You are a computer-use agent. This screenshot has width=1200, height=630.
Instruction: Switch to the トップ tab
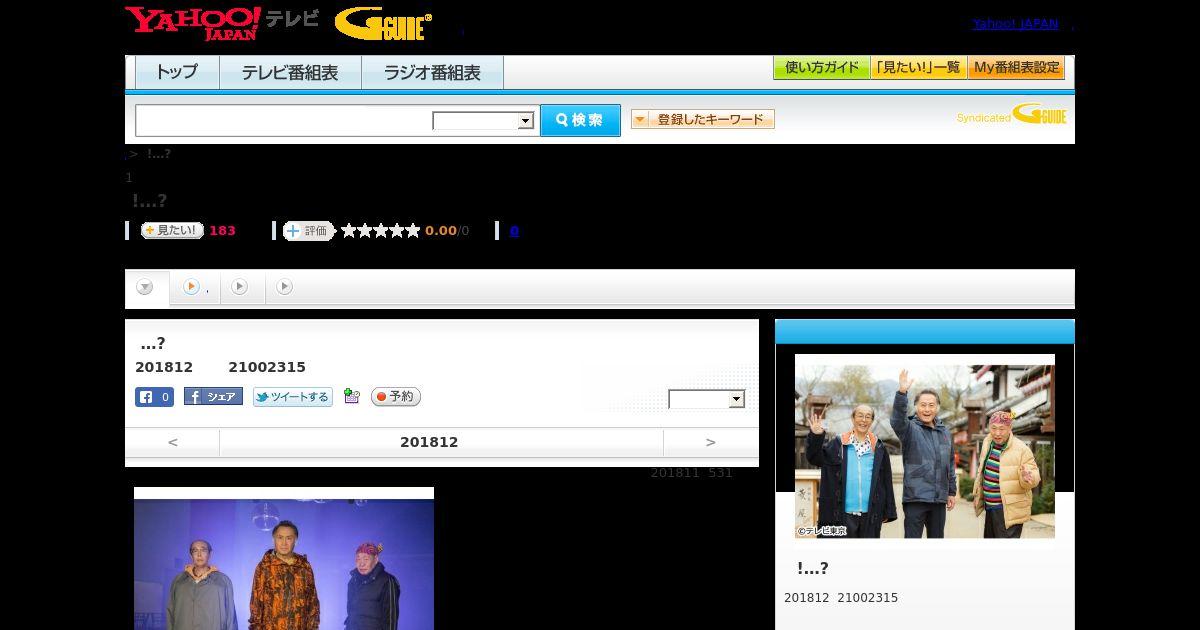coord(177,73)
